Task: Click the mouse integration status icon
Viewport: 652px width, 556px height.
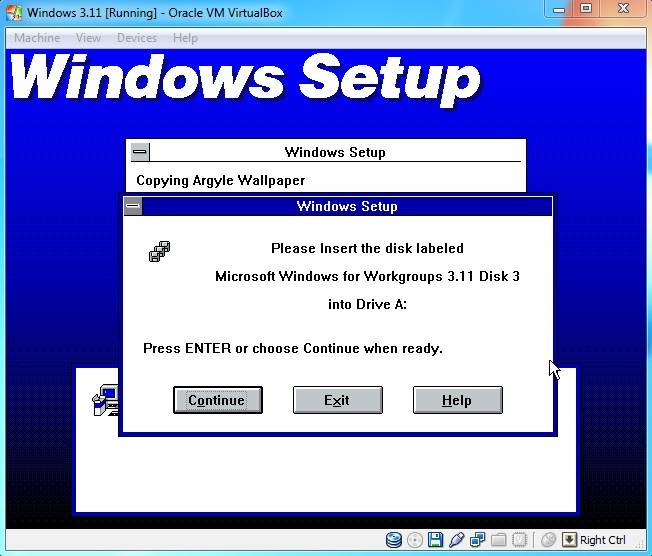Action: click(548, 540)
